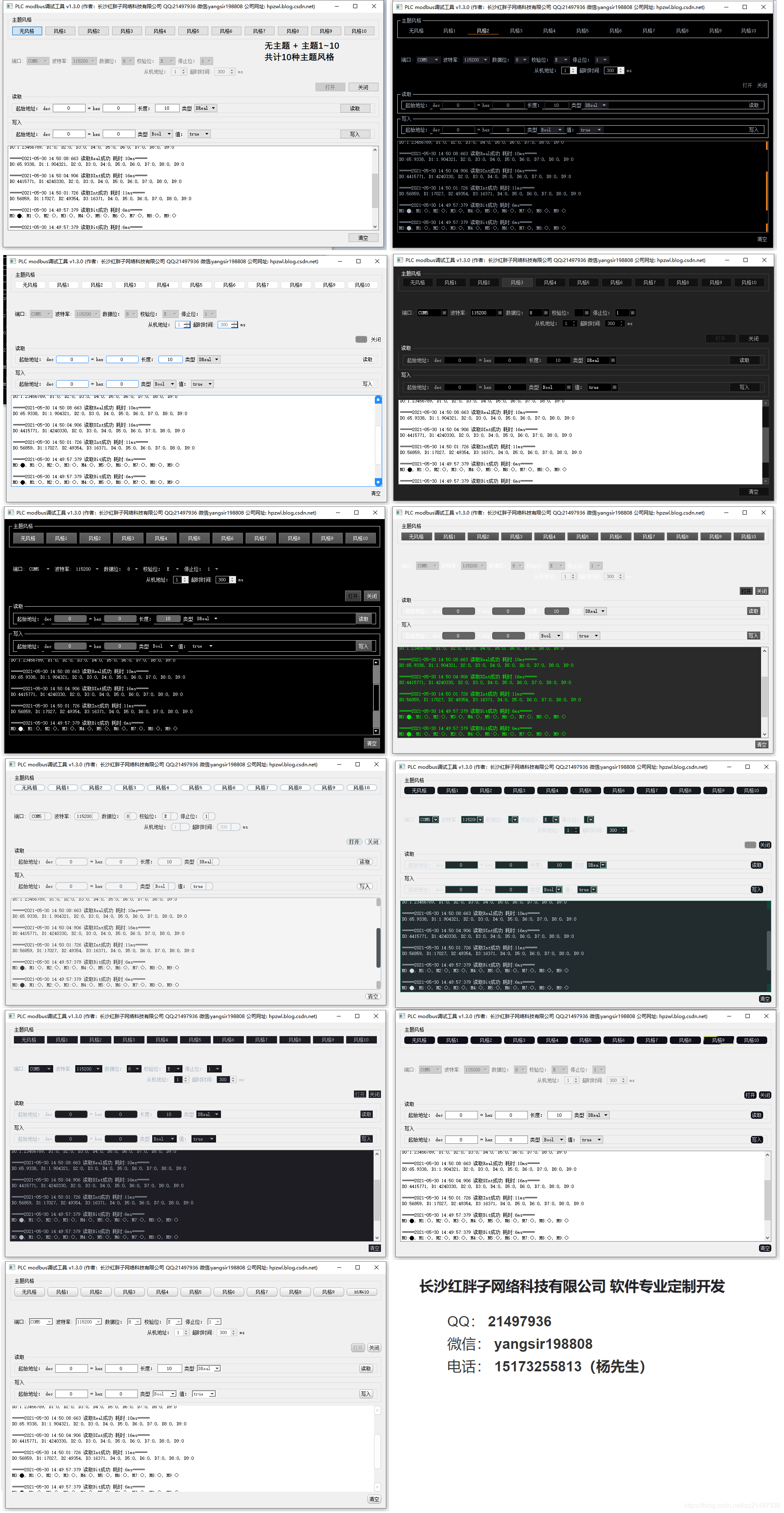
Task: Click 关闭 button in default unthemed window
Action: (x=363, y=87)
